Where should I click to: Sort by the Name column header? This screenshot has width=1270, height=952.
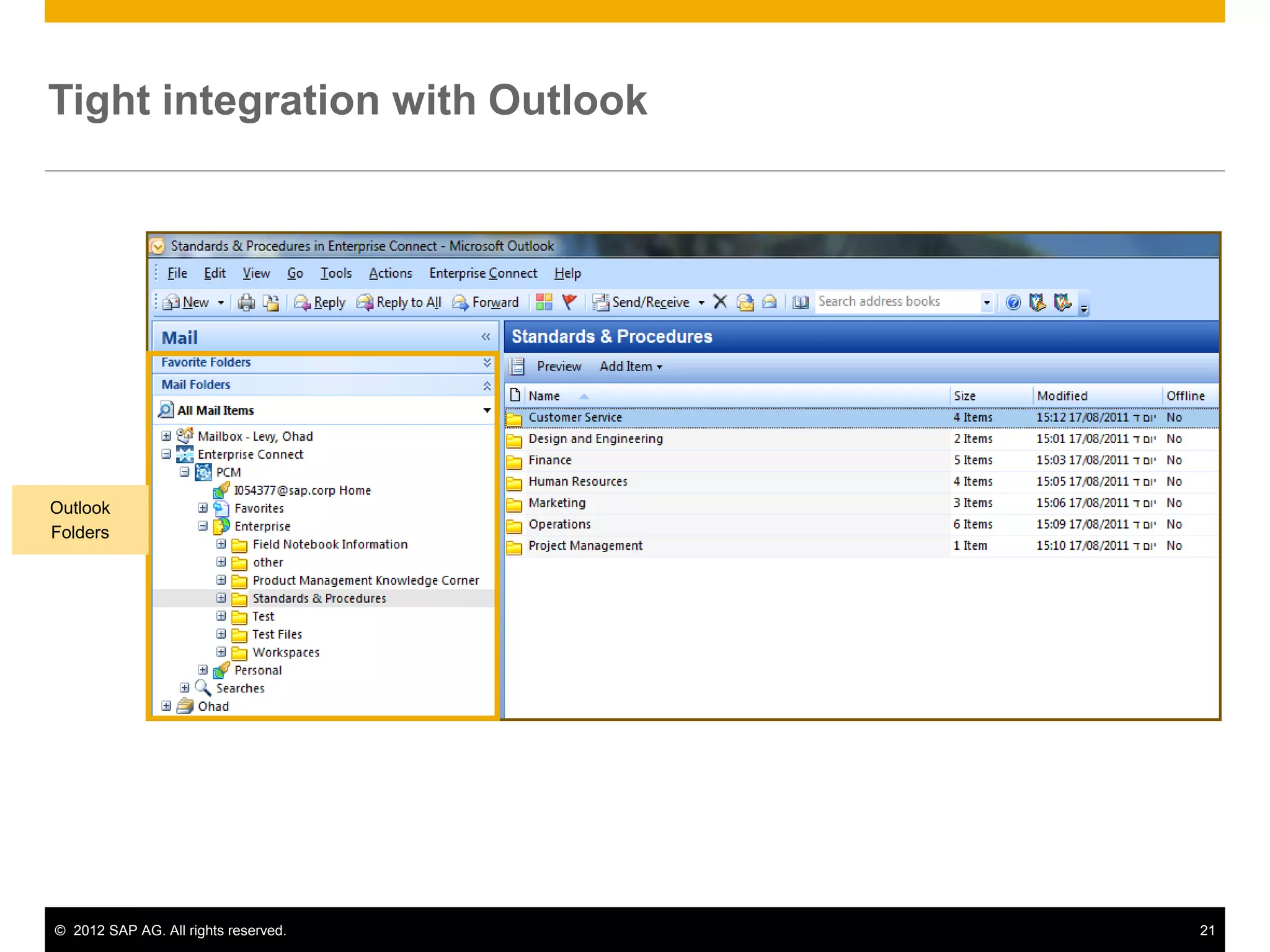coord(737,395)
